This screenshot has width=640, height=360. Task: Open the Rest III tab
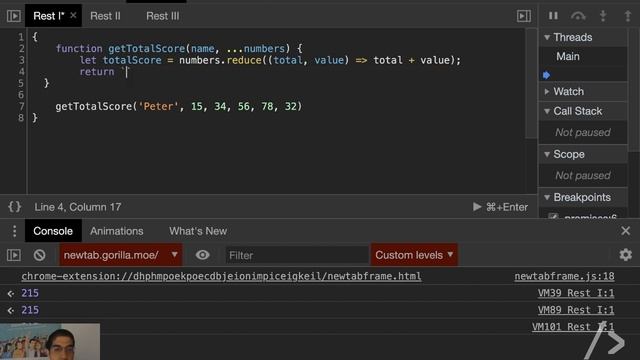162,16
